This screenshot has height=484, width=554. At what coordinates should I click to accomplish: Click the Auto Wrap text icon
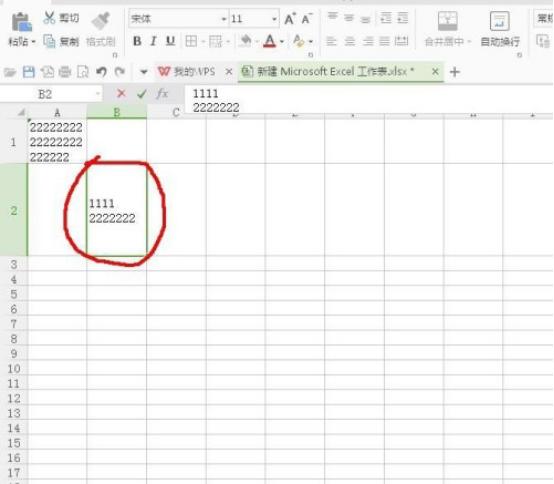coord(500,21)
